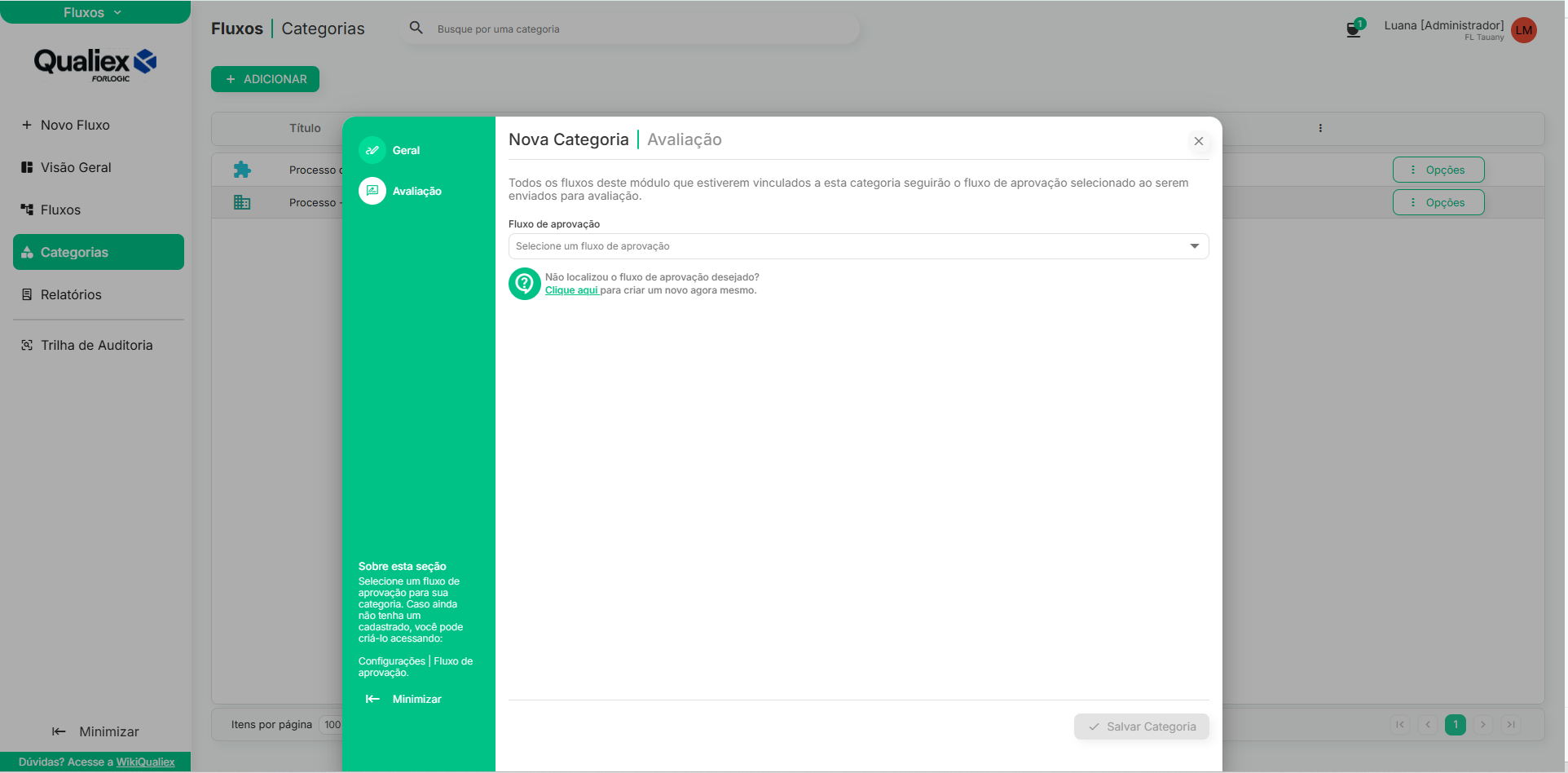The height and width of the screenshot is (773, 1568).
Task: Click the table column options kebab icon
Action: point(1320,128)
